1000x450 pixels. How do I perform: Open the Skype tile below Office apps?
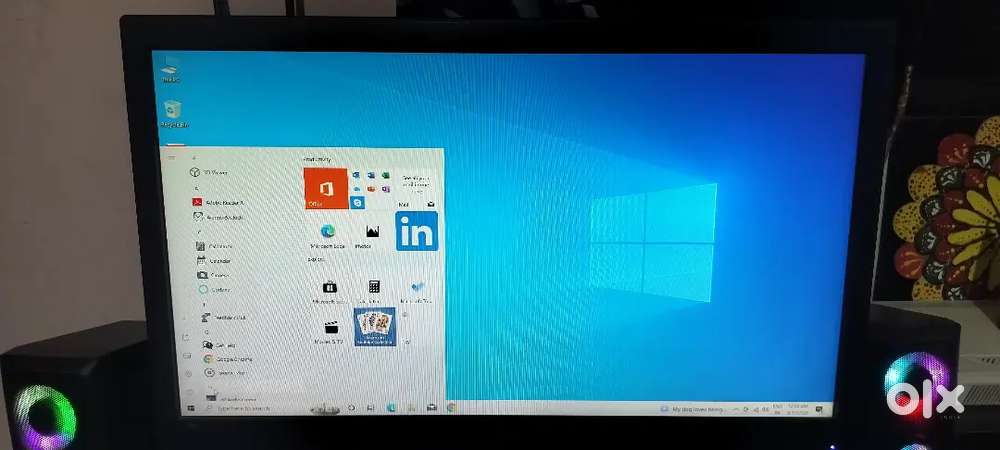click(357, 202)
